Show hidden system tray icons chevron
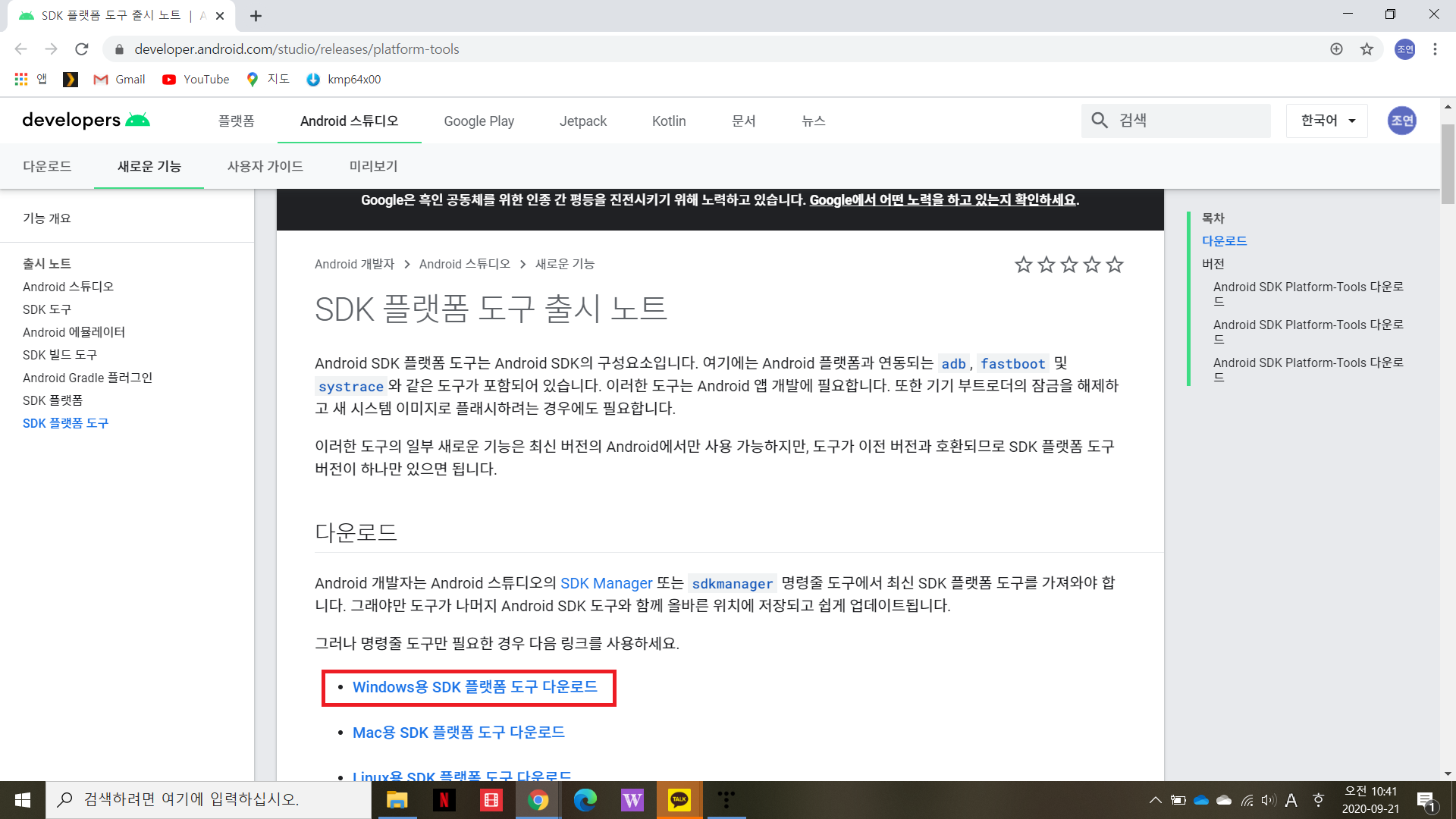Screen dimensions: 1456x819 (1155, 800)
